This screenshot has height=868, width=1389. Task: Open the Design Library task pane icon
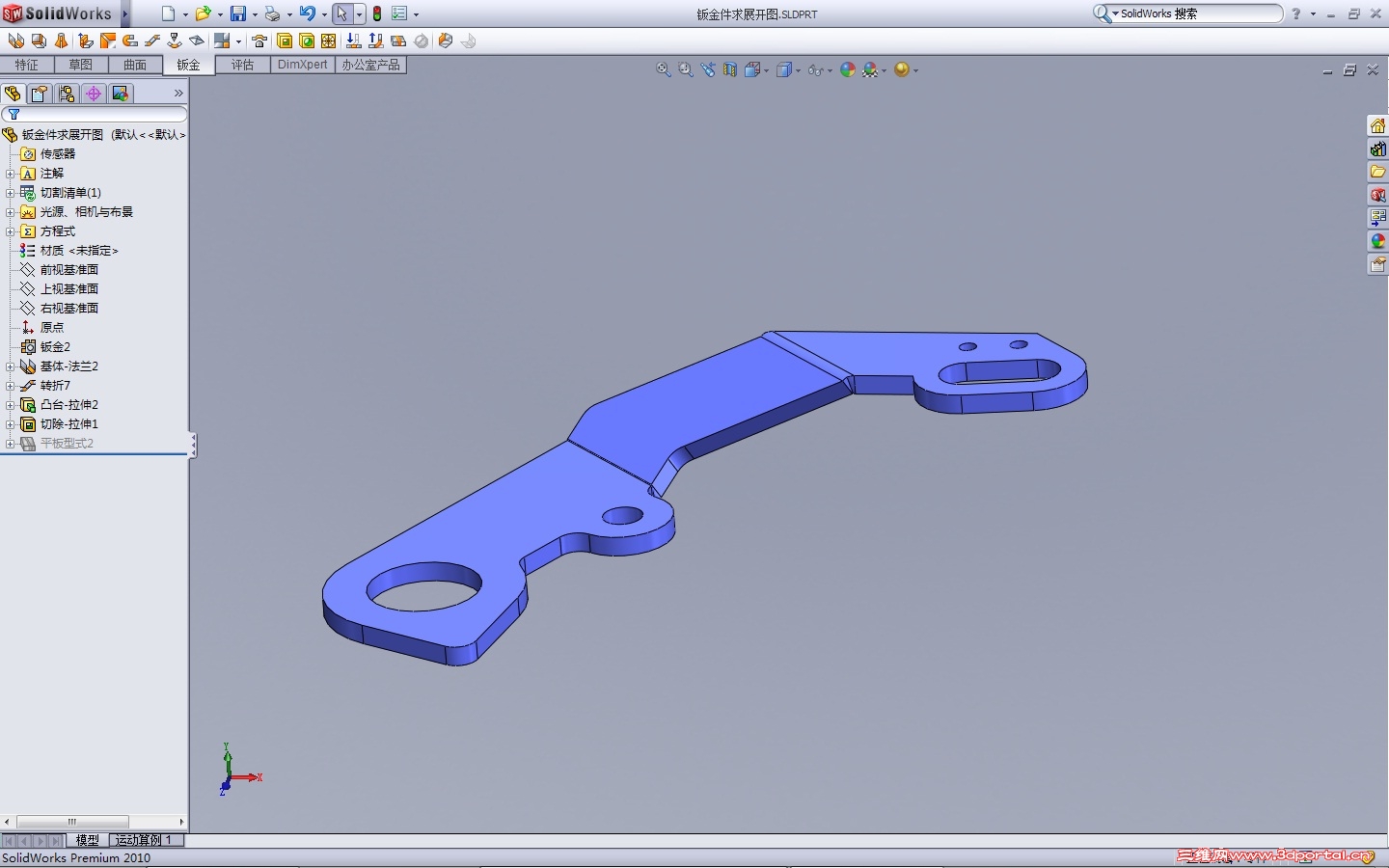tap(1377, 149)
